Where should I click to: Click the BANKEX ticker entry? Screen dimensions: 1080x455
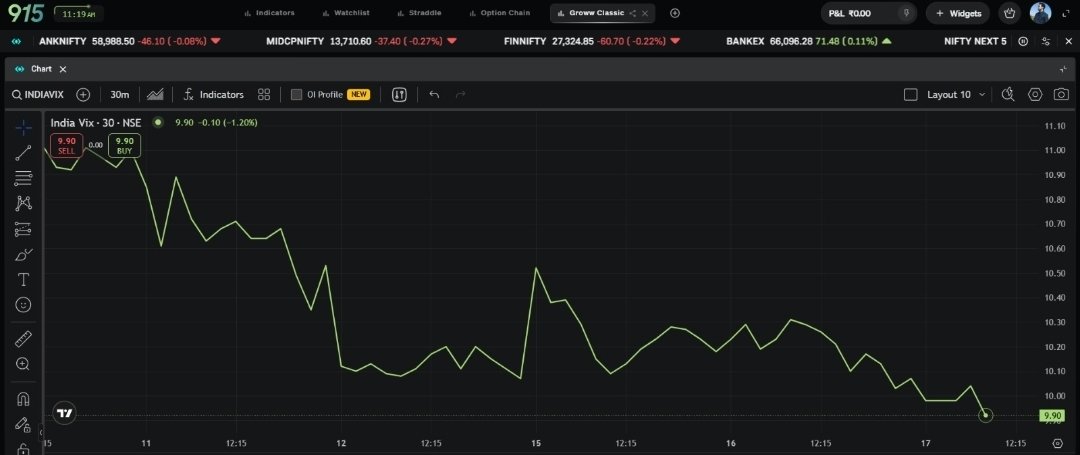tap(809, 41)
